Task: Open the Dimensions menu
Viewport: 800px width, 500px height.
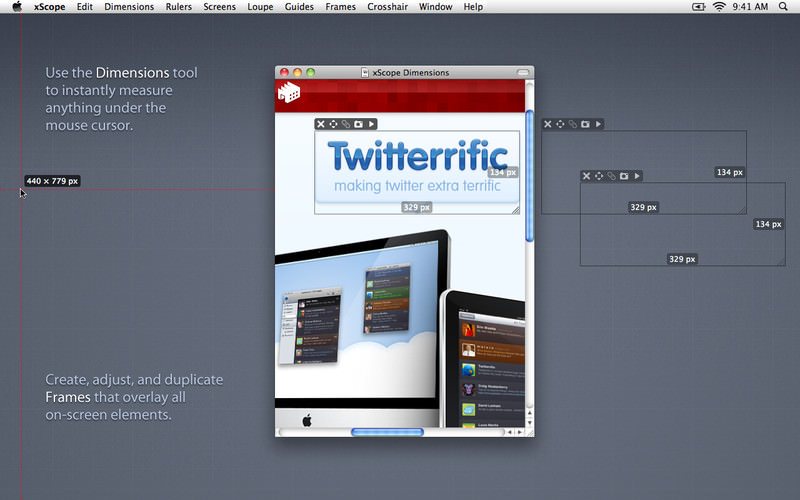Action: [x=129, y=7]
